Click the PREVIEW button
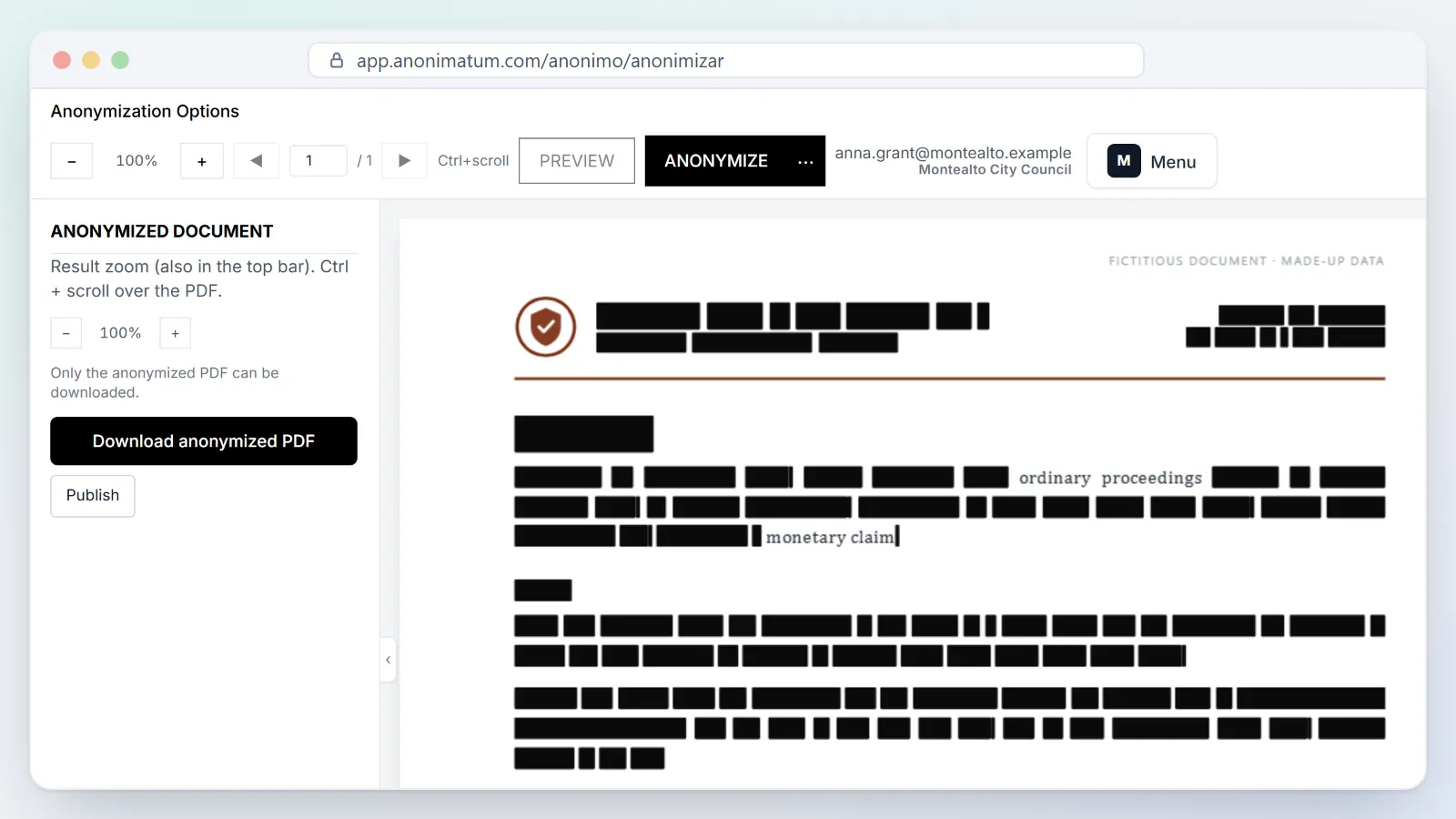The image size is (1456, 819). coord(577,161)
